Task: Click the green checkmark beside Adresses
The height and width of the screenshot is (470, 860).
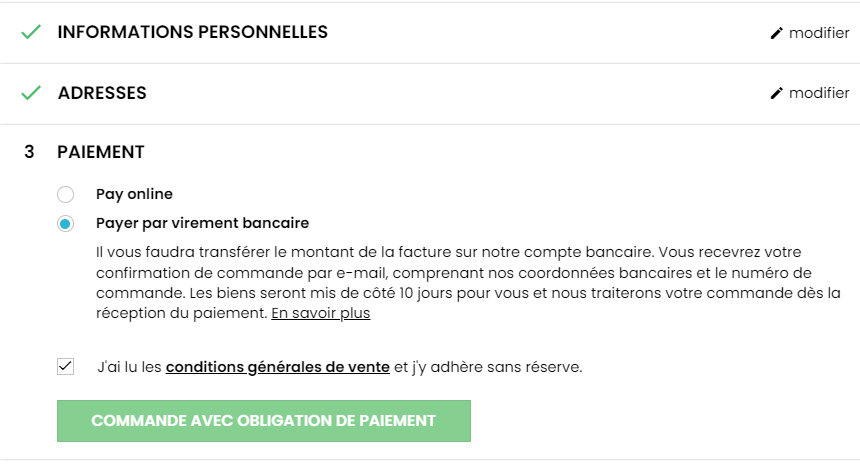Action: coord(31,93)
